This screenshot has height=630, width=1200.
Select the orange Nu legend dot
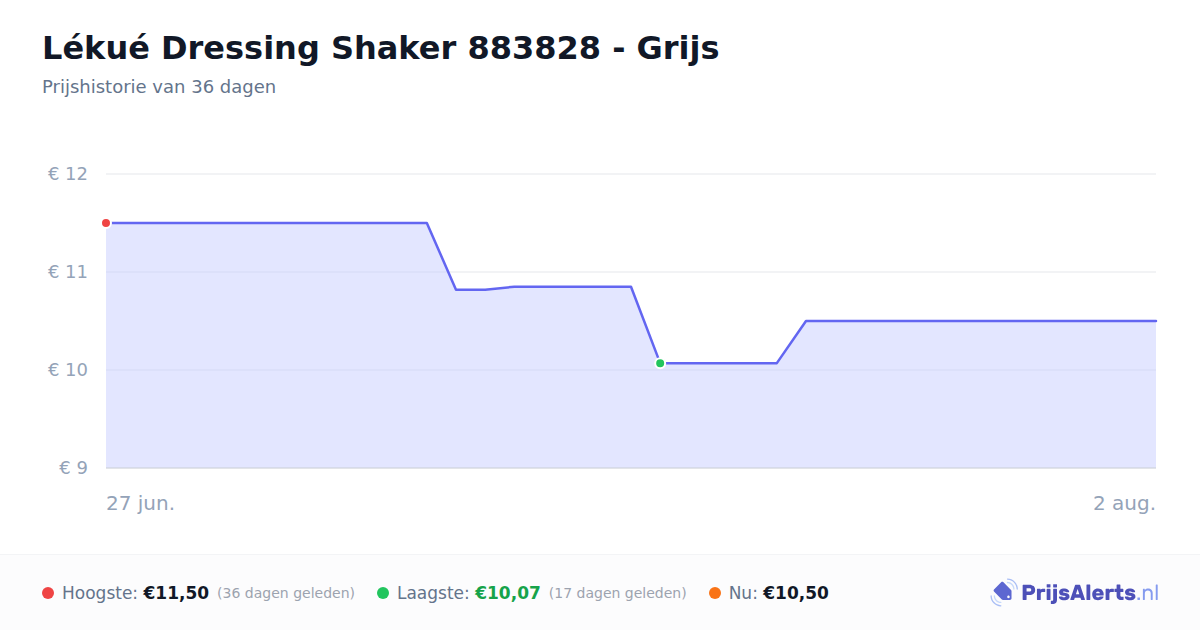pyautogui.click(x=715, y=593)
